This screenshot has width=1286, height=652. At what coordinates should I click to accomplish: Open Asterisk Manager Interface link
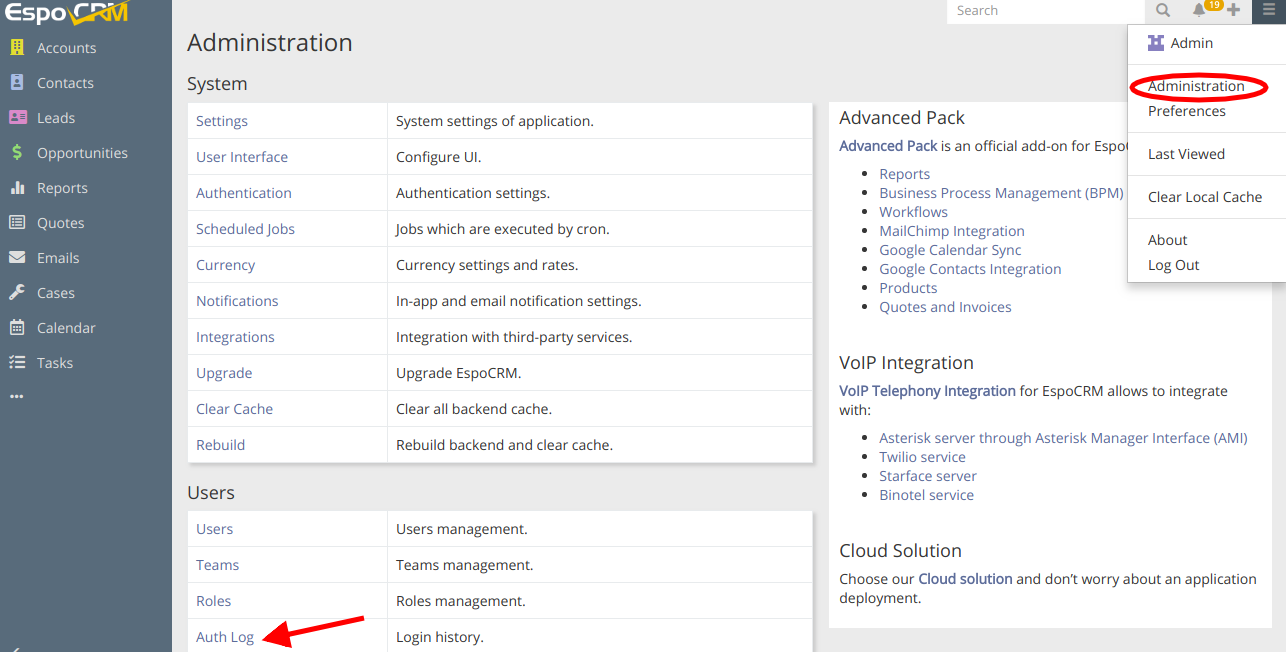(x=1063, y=438)
